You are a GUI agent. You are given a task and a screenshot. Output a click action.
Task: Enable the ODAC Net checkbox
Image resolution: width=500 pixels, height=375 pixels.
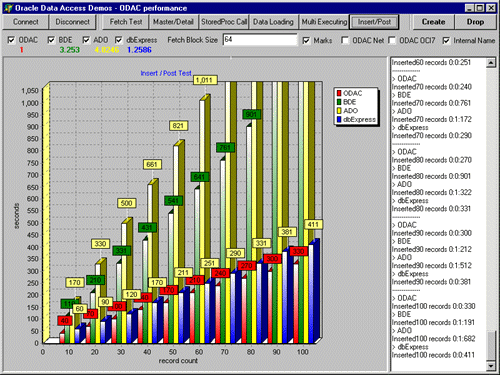(x=345, y=40)
